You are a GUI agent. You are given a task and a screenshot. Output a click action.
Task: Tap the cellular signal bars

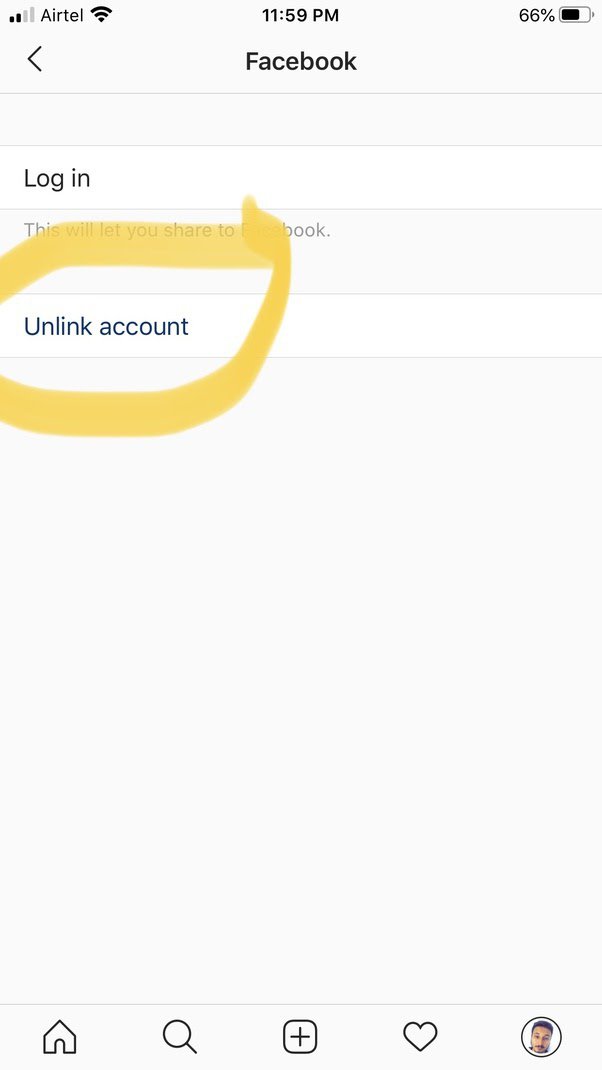pos(22,15)
